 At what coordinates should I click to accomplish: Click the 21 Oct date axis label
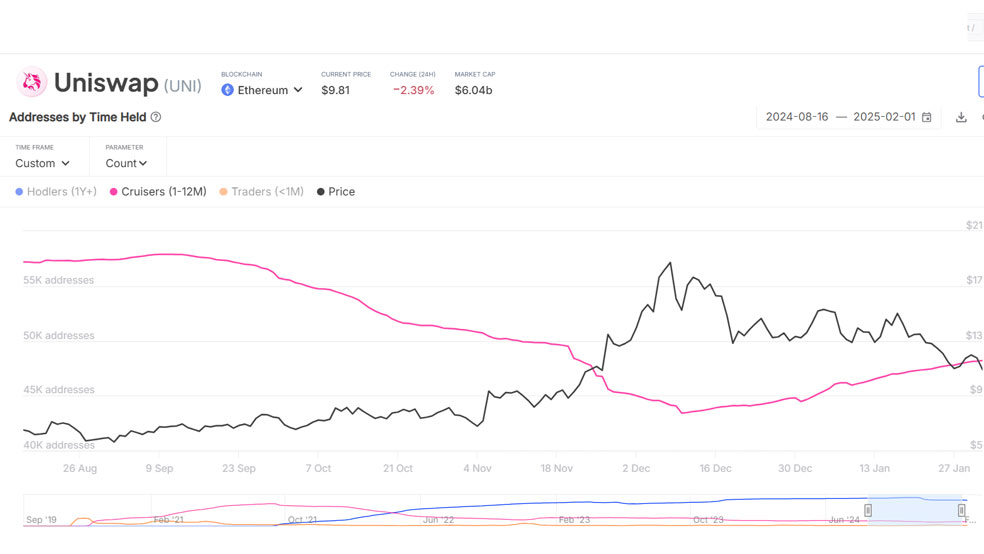pos(398,468)
